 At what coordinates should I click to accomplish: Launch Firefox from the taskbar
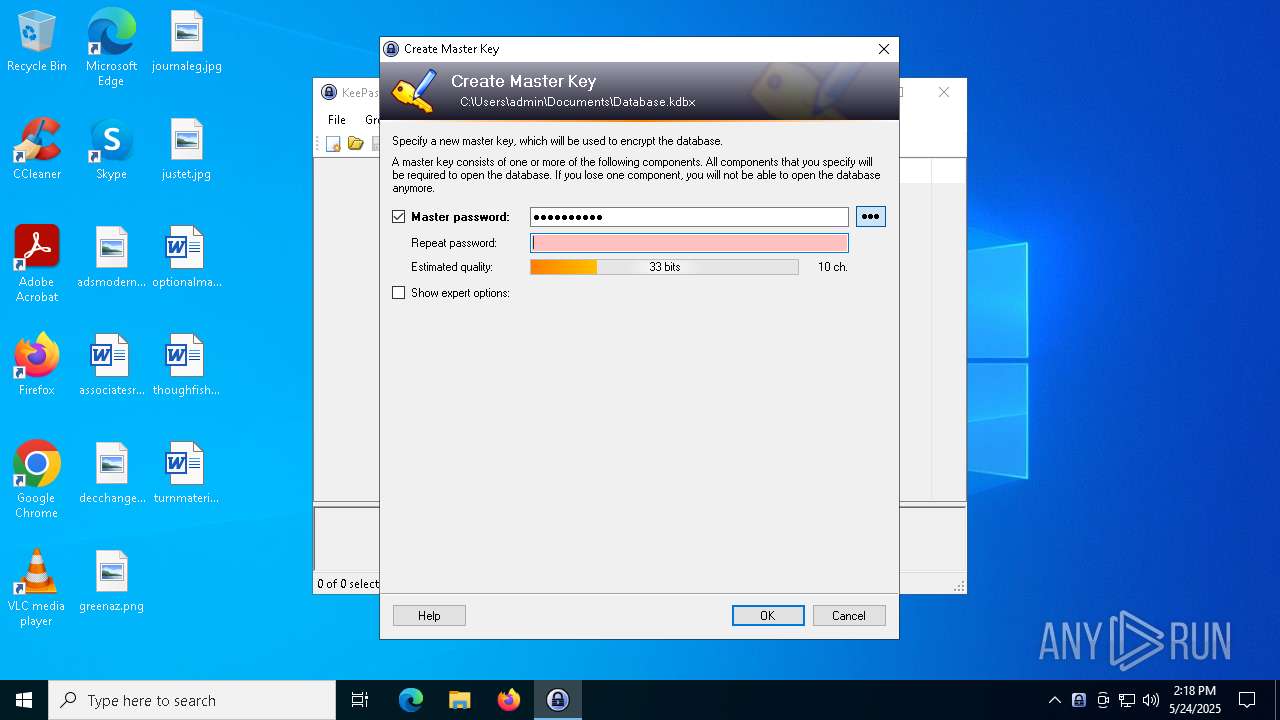point(509,700)
